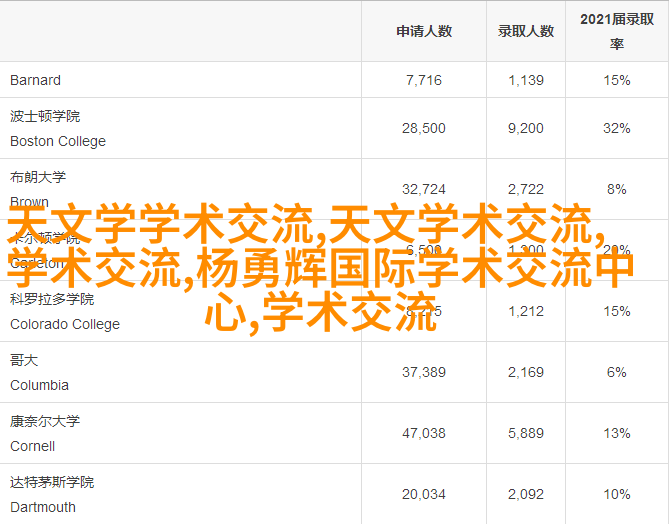Viewport: 670px width, 524px height.
Task: Select Cornell's admitted count 5,889
Action: click(x=526, y=433)
